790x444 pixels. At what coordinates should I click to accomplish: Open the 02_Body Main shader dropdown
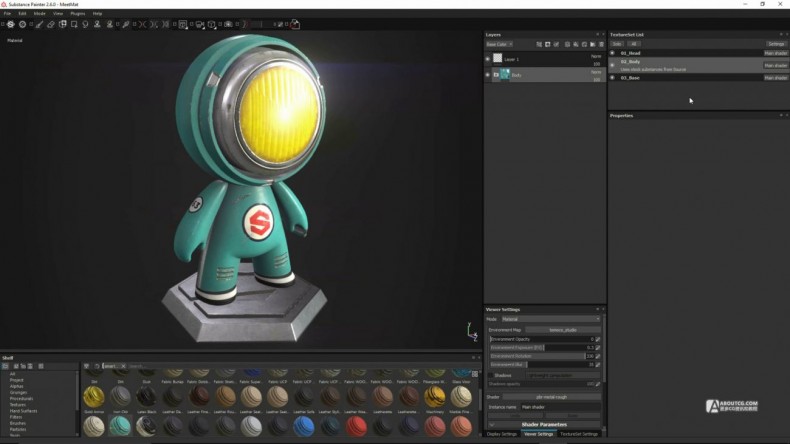(x=775, y=66)
